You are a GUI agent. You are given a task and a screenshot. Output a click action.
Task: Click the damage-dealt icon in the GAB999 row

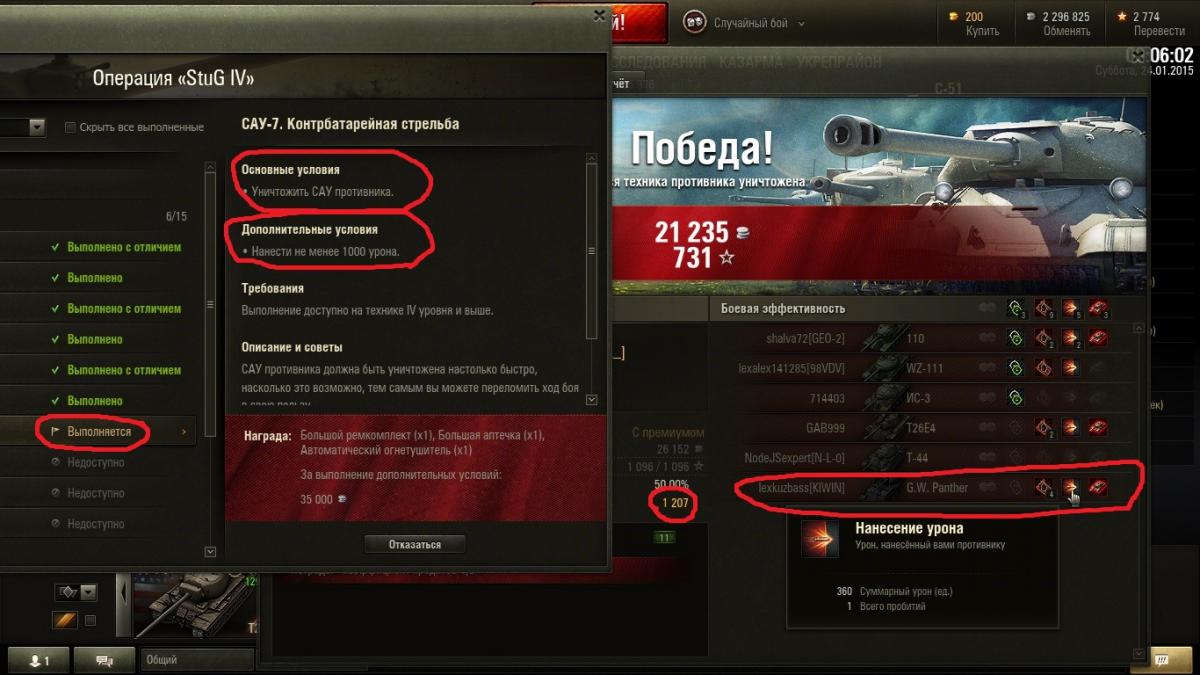pos(1071,428)
